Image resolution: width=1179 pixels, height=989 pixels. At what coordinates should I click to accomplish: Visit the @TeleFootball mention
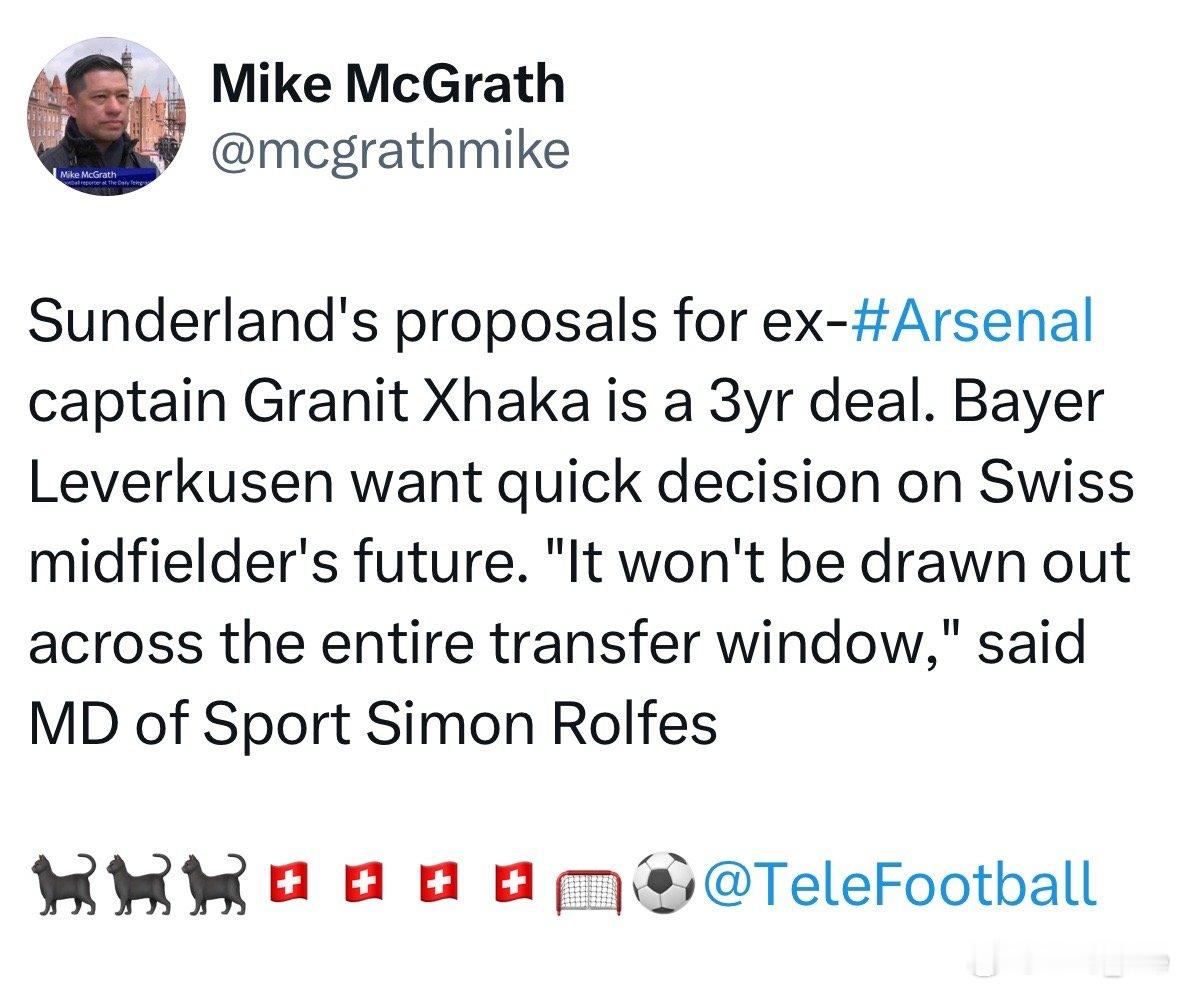pyautogui.click(x=899, y=884)
